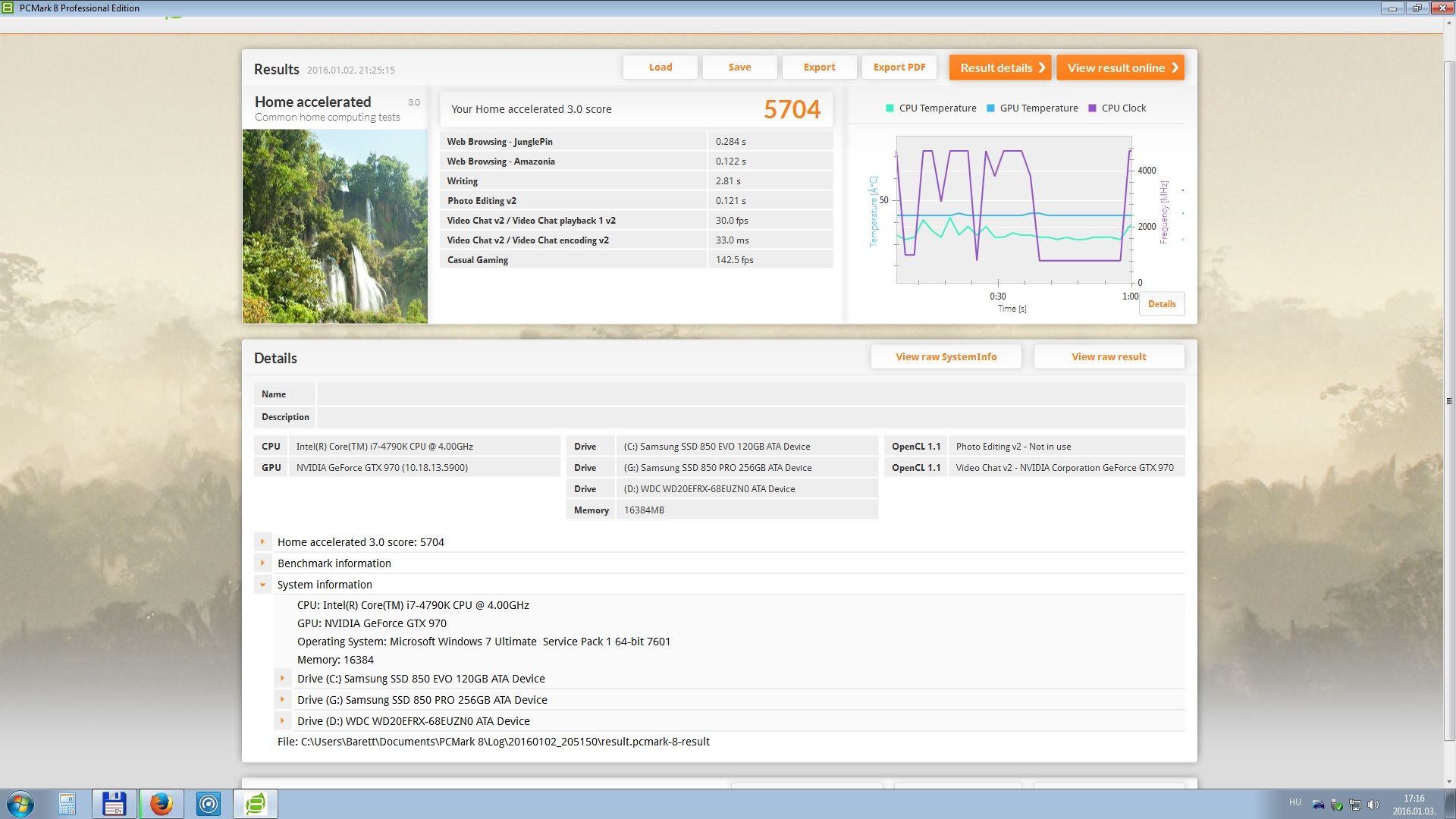Expand the Benchmark information section

tap(262, 563)
